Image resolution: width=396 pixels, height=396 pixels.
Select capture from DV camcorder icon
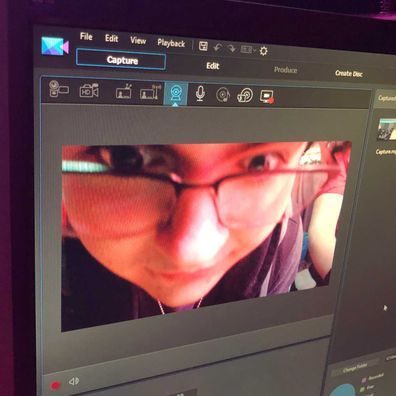pyautogui.click(x=58, y=89)
